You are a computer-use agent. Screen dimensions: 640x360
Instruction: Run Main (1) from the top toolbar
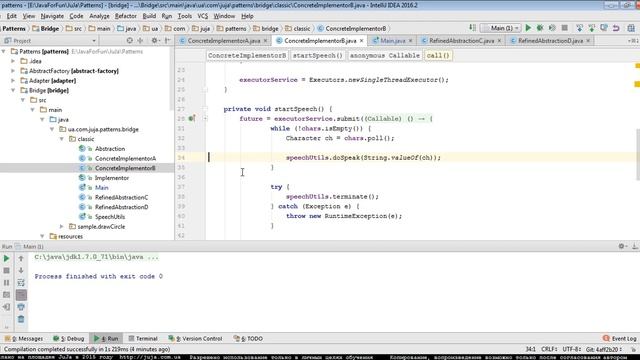pos(528,28)
